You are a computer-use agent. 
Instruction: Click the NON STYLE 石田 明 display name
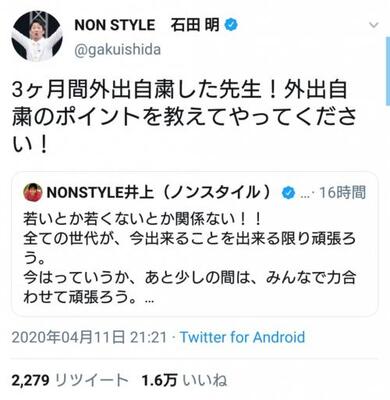point(147,25)
